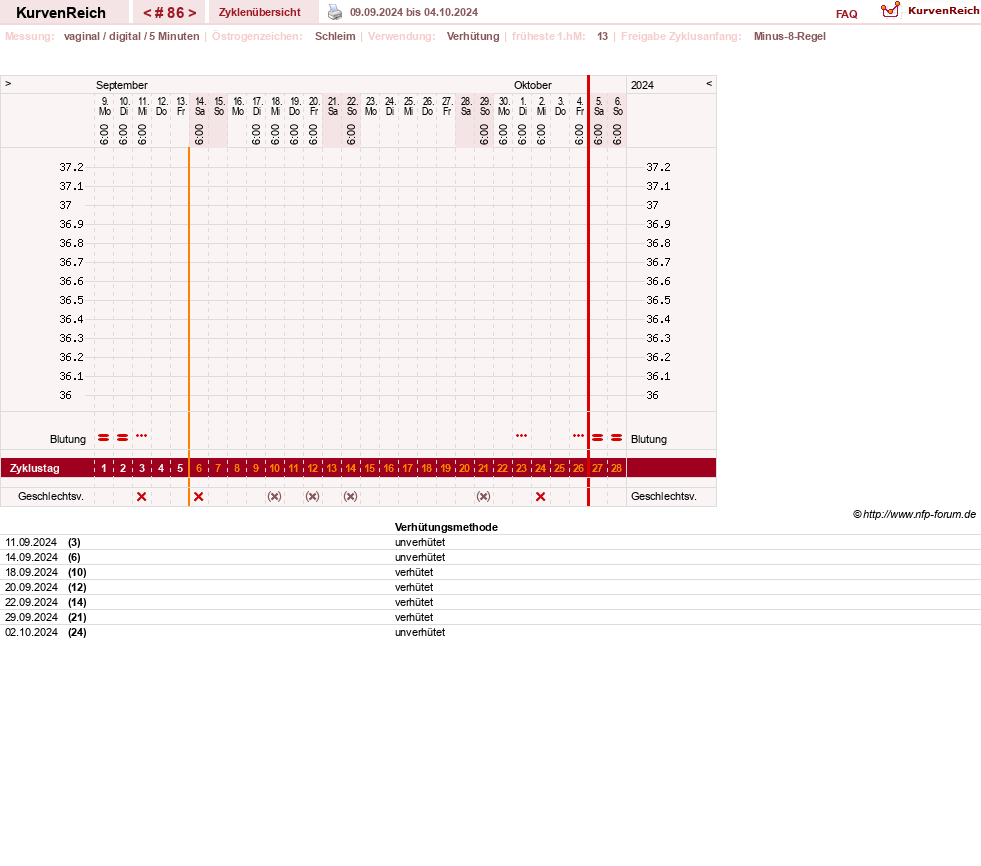This screenshot has width=981, height=866.
Task: Go to next cycle with the > arrow
Action: pos(192,13)
